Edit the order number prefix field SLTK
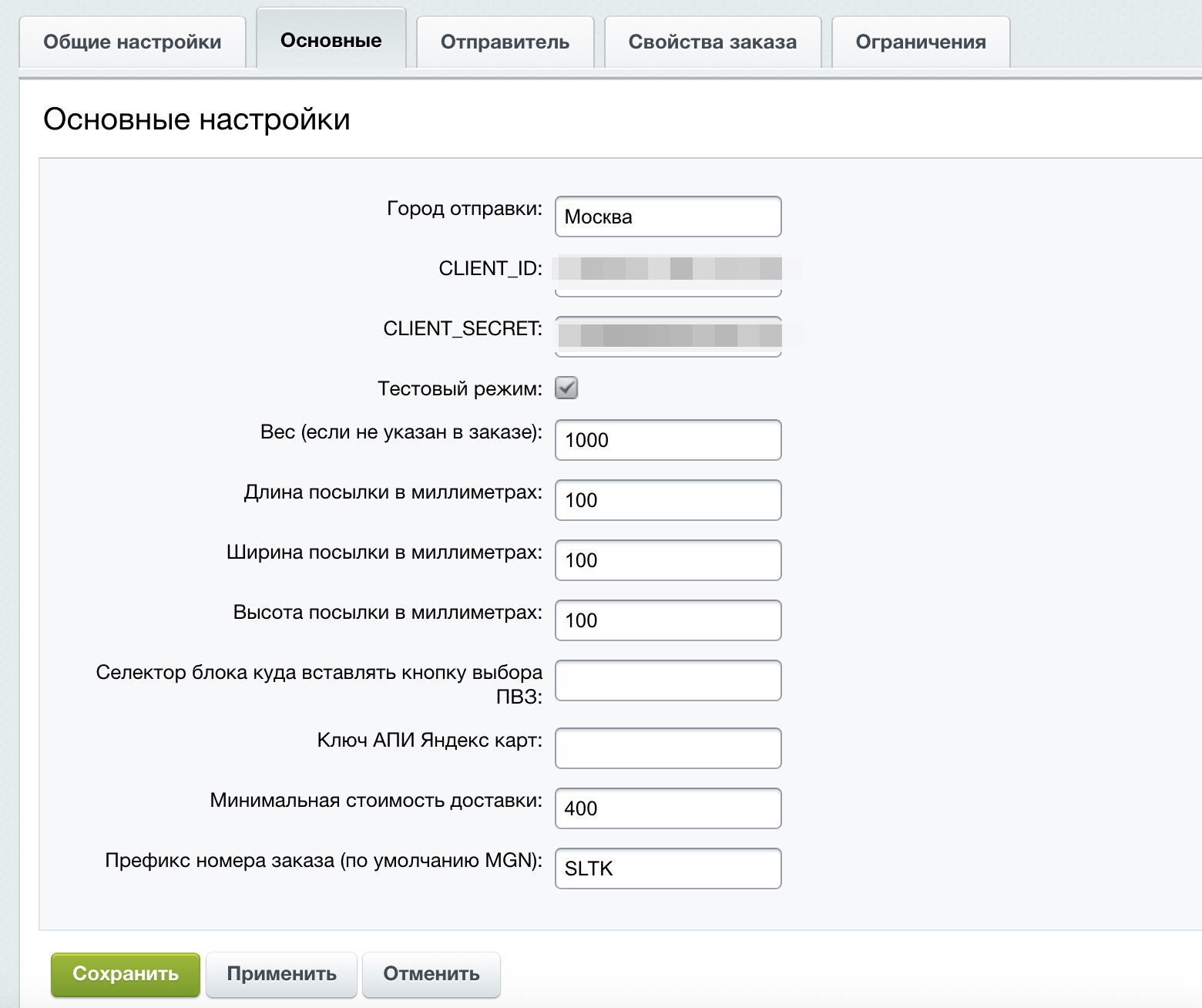 click(667, 869)
